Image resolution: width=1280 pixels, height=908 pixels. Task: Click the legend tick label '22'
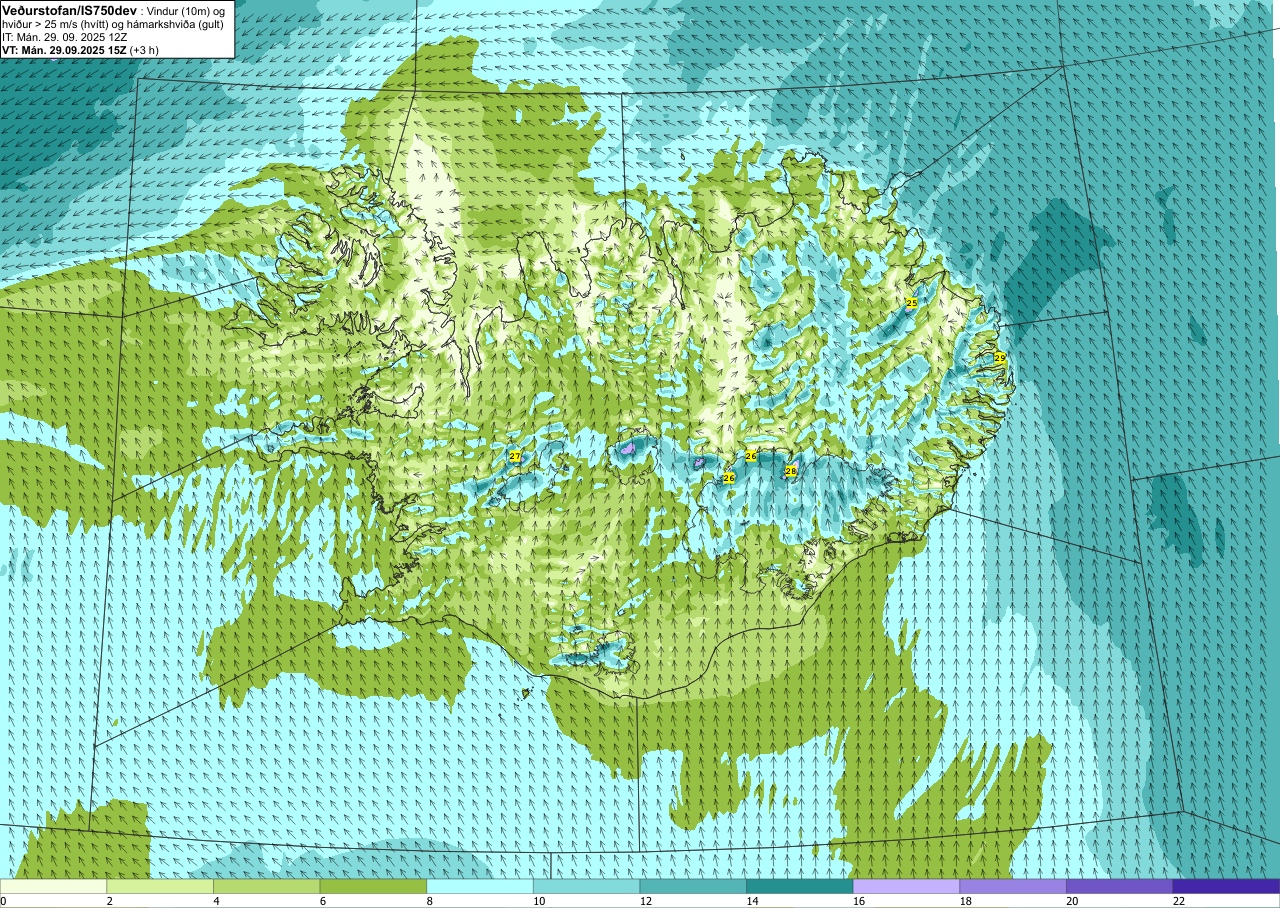click(x=1177, y=901)
